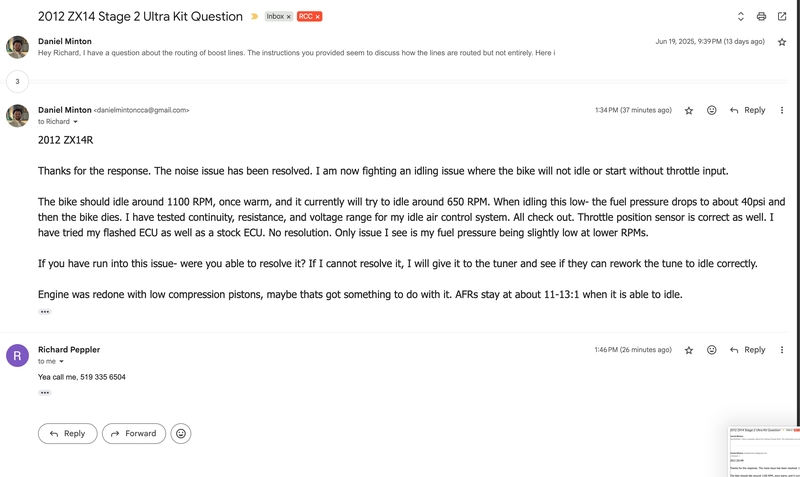The width and height of the screenshot is (800, 477).
Task: Click Reply button at bottom of thread
Action: point(67,434)
